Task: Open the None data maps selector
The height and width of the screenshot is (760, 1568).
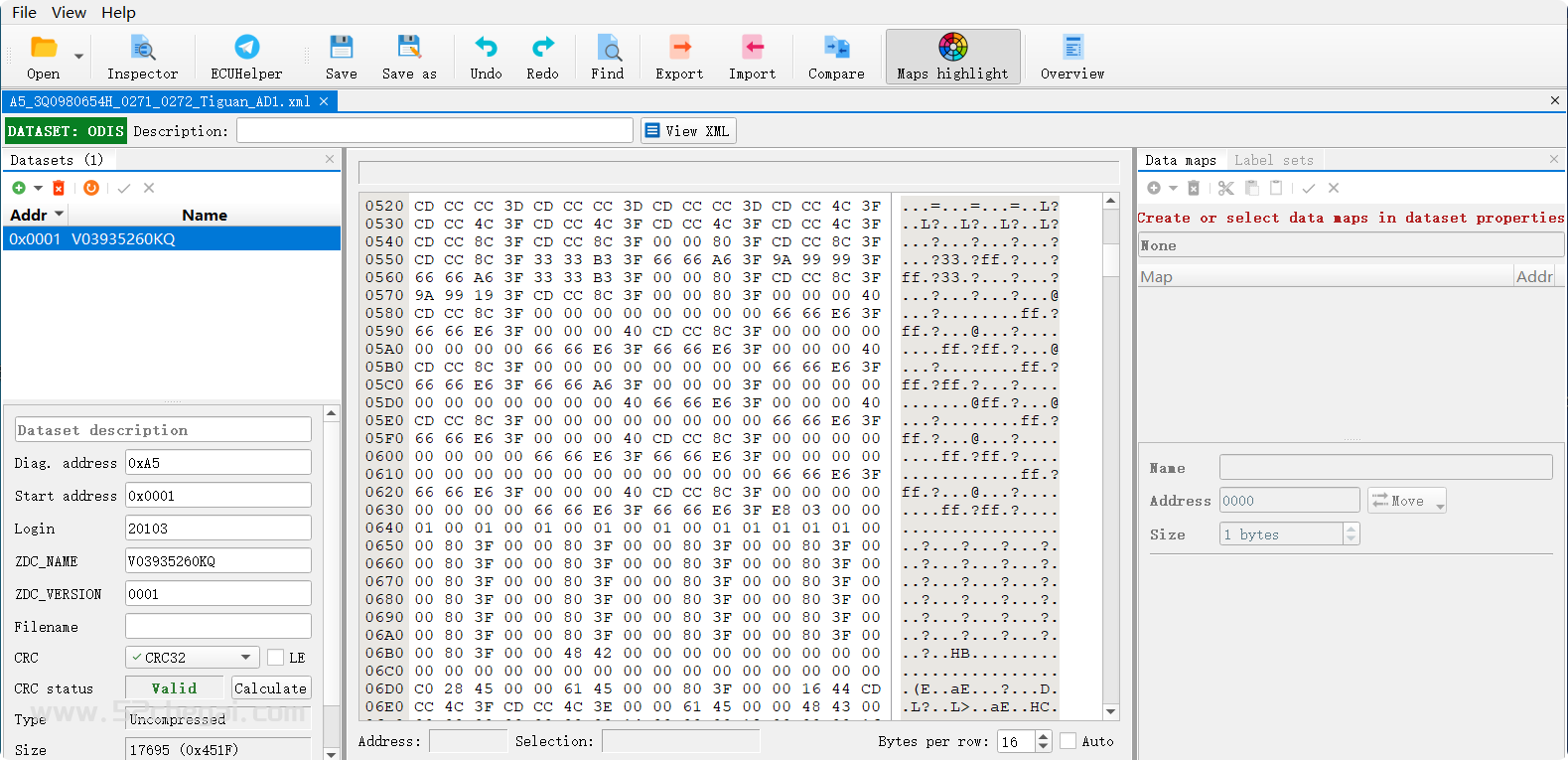Action: [x=1352, y=245]
